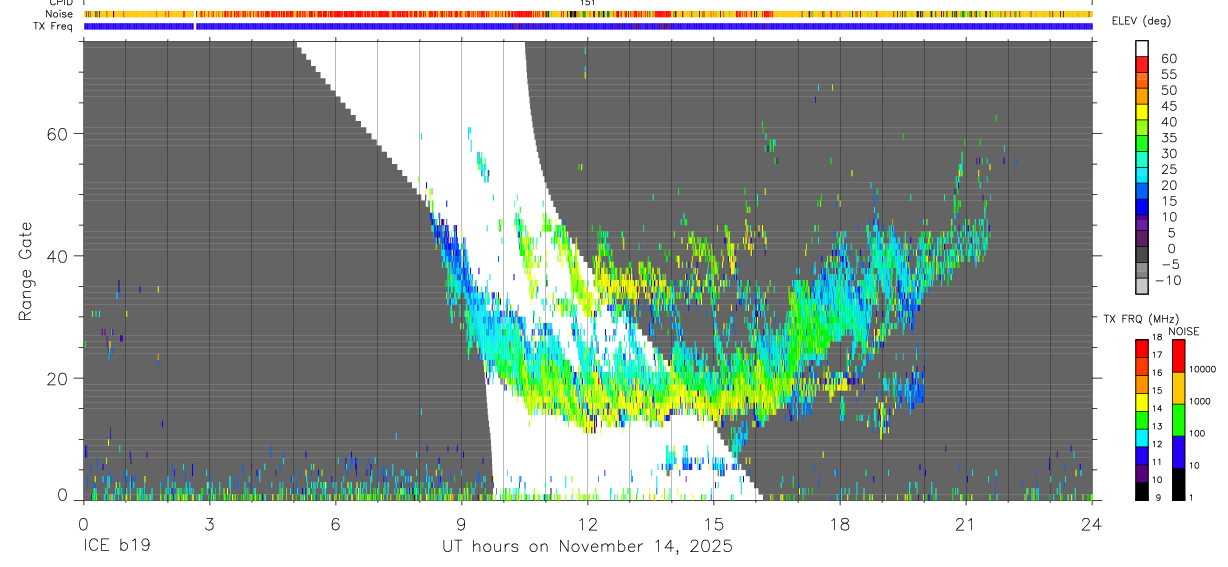Click "25" on the ELEV legend
The height and width of the screenshot is (567, 1228).
(1168, 170)
